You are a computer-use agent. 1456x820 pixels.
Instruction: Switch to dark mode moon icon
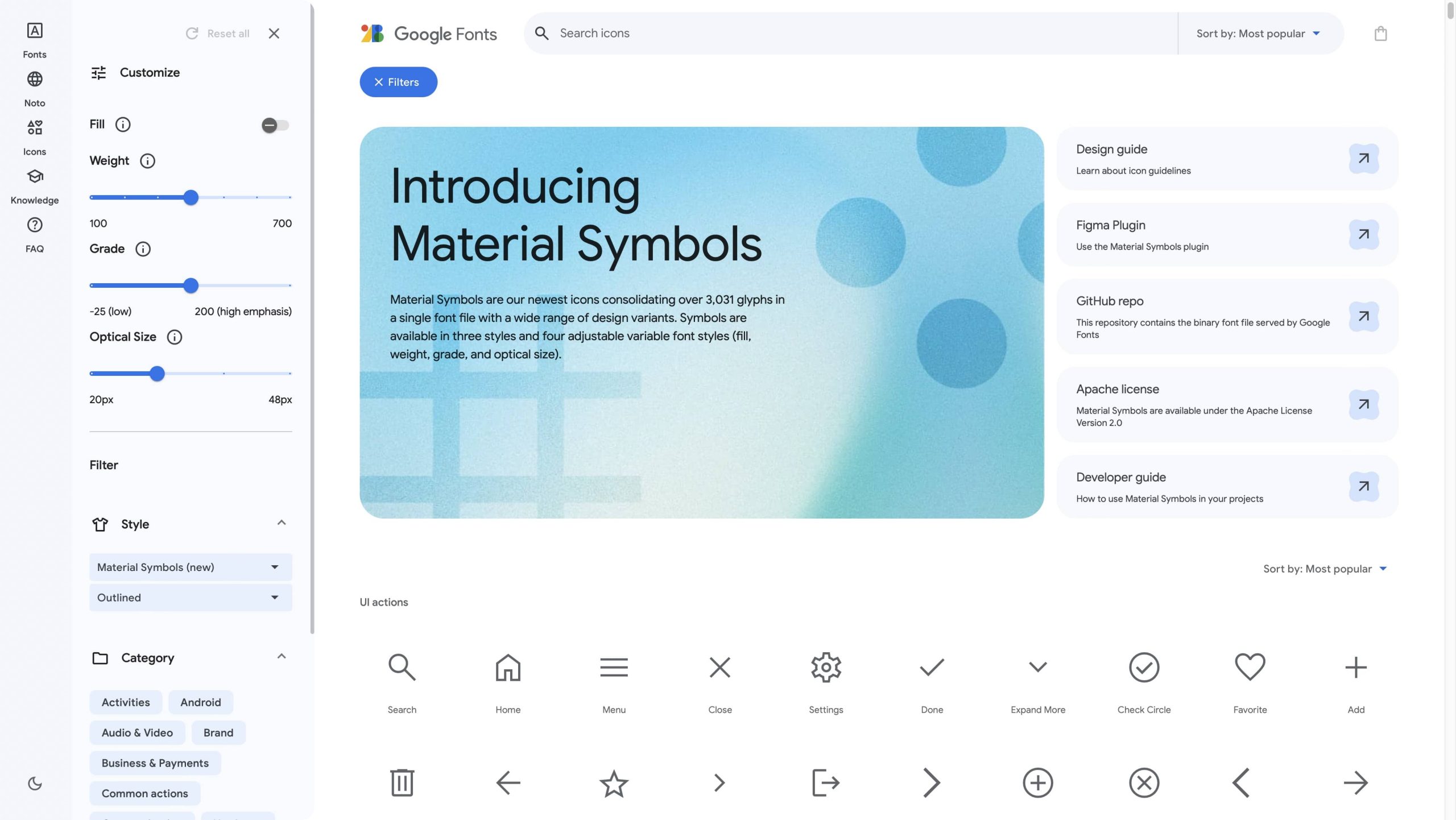[35, 783]
